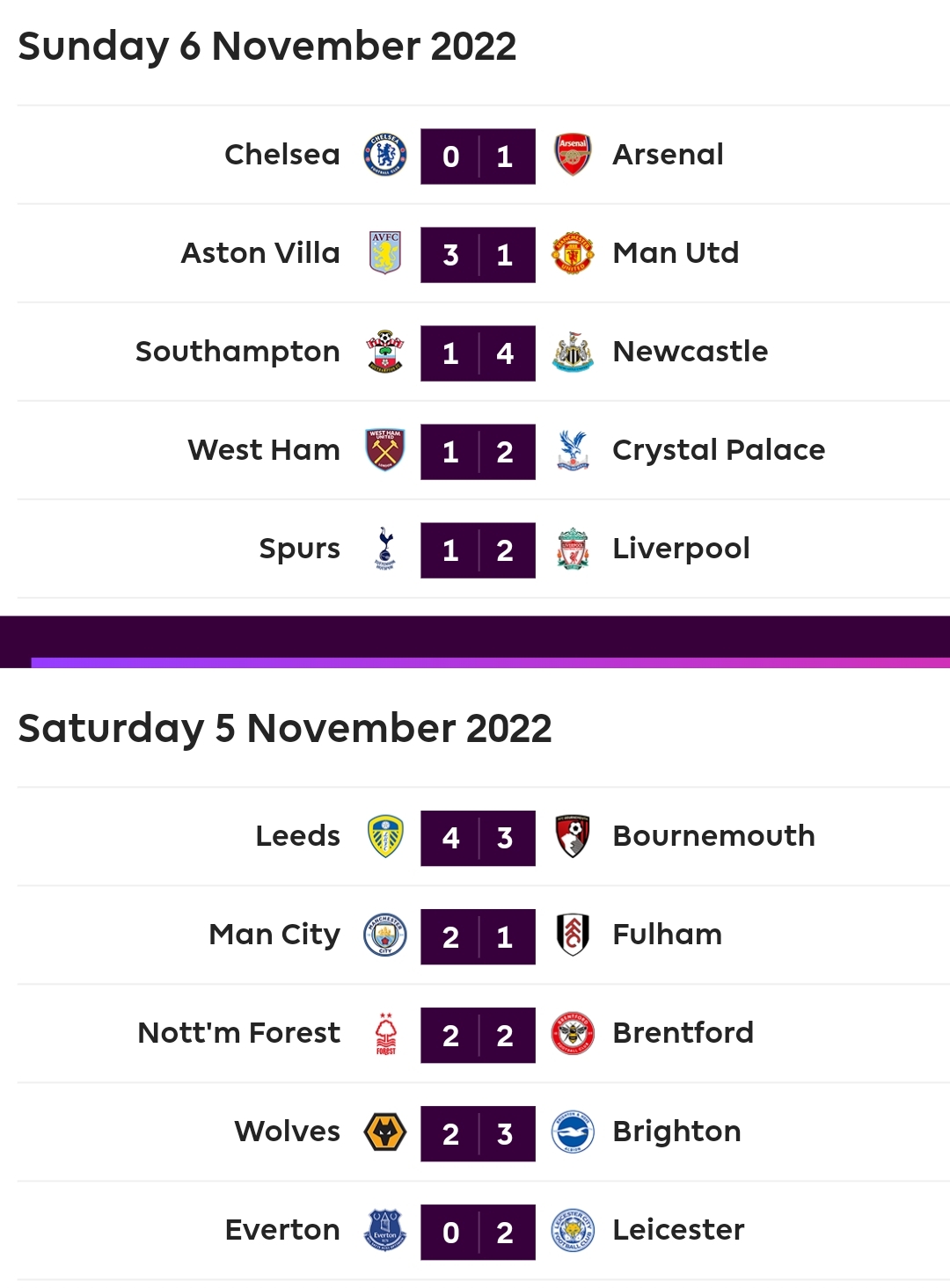Click the Brentford bee crest
The height and width of the screenshot is (1288, 950).
pyautogui.click(x=573, y=1034)
